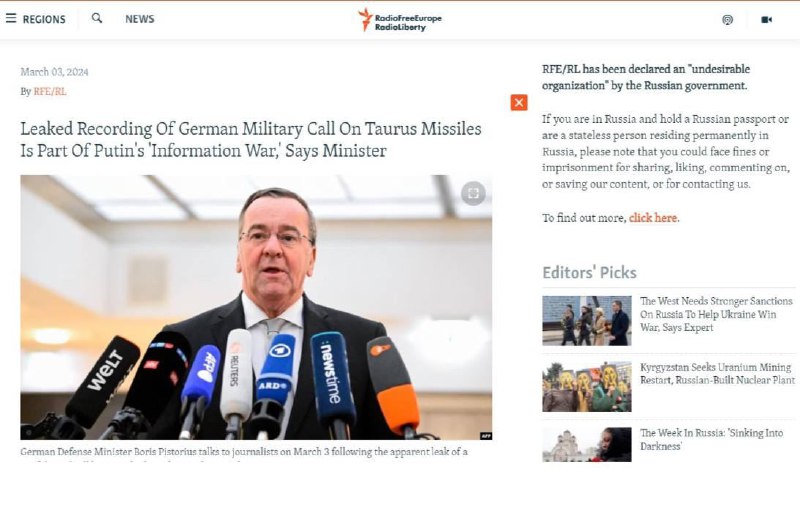The image size is (800, 519).
Task: Select the Editors' Picks section heading
Action: [x=589, y=273]
